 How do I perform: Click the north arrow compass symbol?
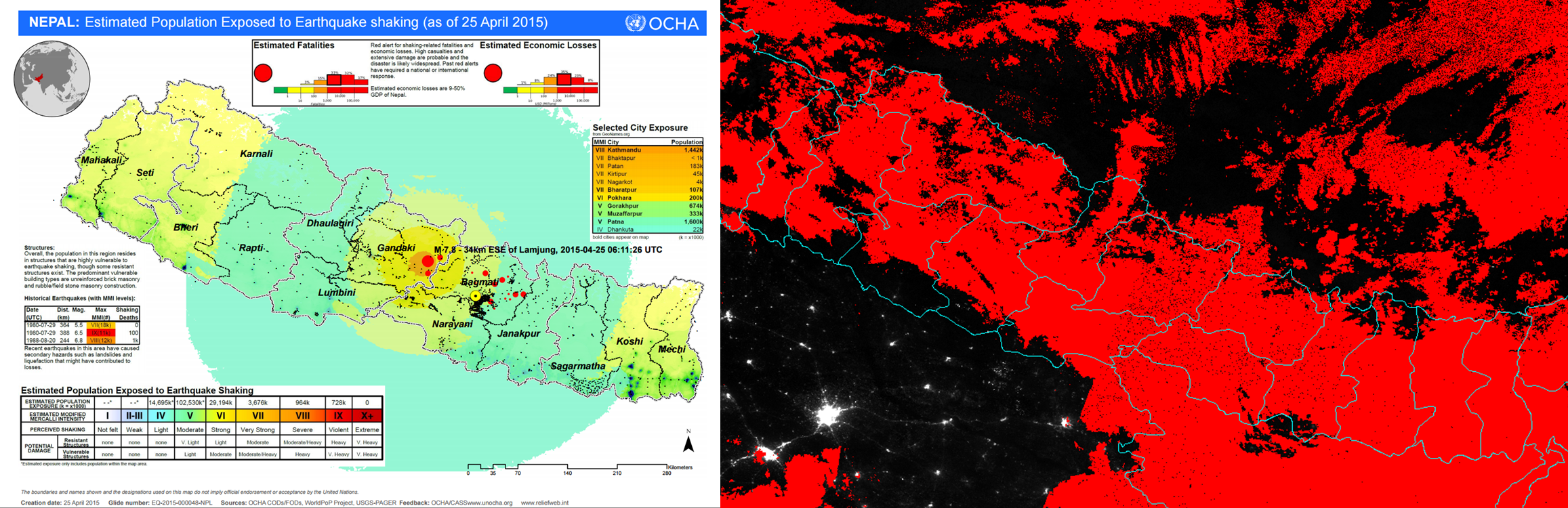pos(688,442)
